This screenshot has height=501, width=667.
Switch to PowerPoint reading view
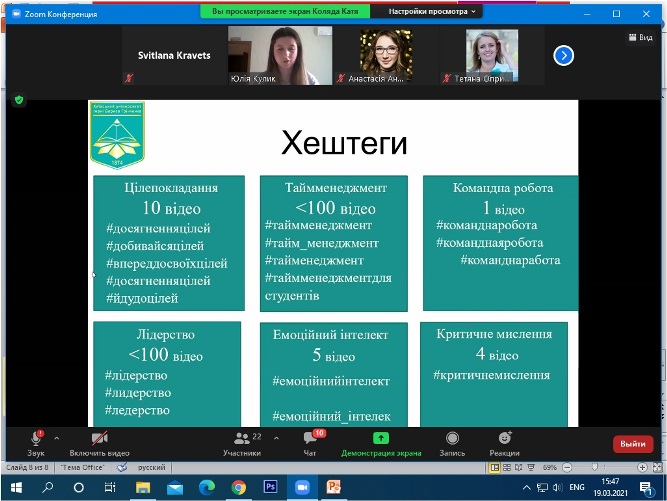518,467
